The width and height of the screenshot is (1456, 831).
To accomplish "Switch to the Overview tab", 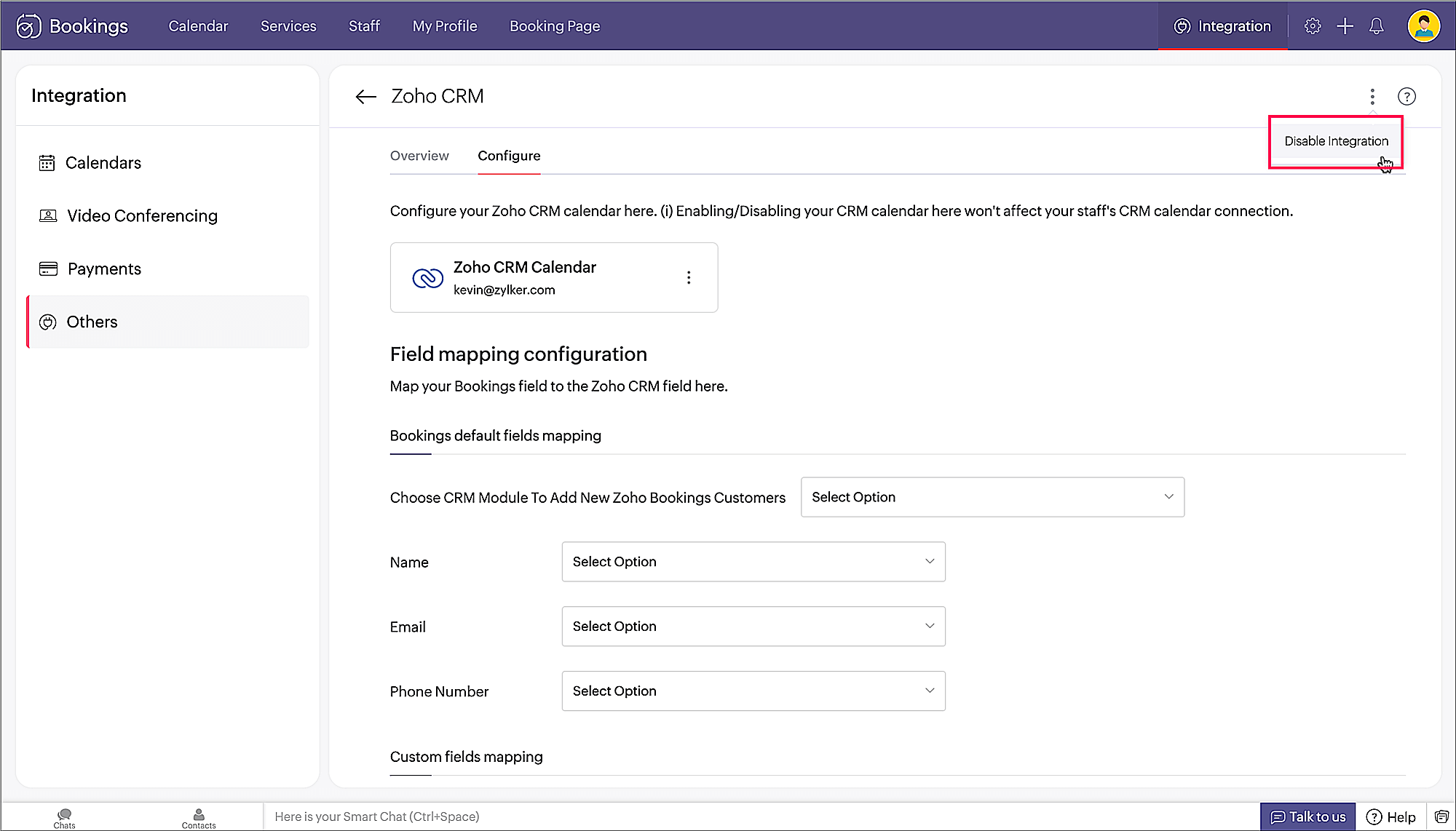I will pyautogui.click(x=419, y=156).
